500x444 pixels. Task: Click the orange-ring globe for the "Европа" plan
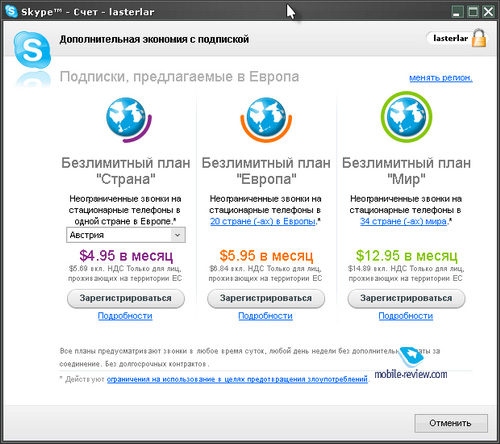pyautogui.click(x=266, y=119)
